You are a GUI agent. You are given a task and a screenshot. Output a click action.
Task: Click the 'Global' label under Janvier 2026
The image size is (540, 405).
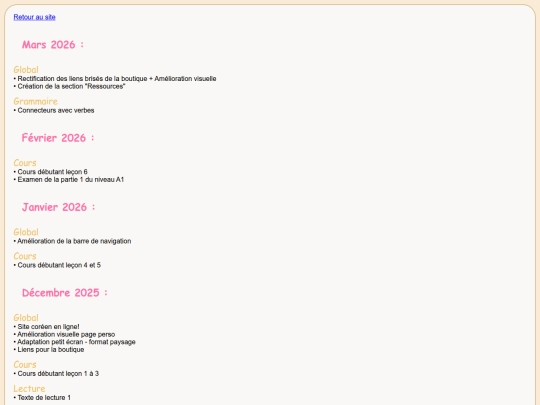(26, 232)
